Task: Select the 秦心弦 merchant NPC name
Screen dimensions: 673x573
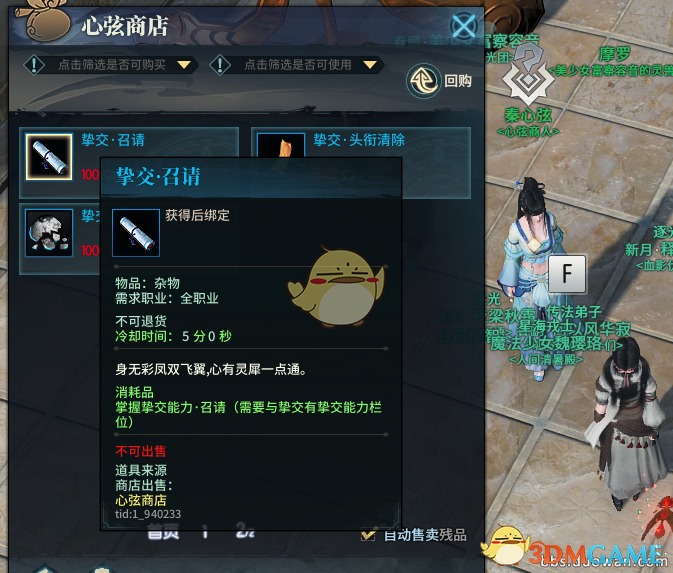Action: (x=528, y=115)
